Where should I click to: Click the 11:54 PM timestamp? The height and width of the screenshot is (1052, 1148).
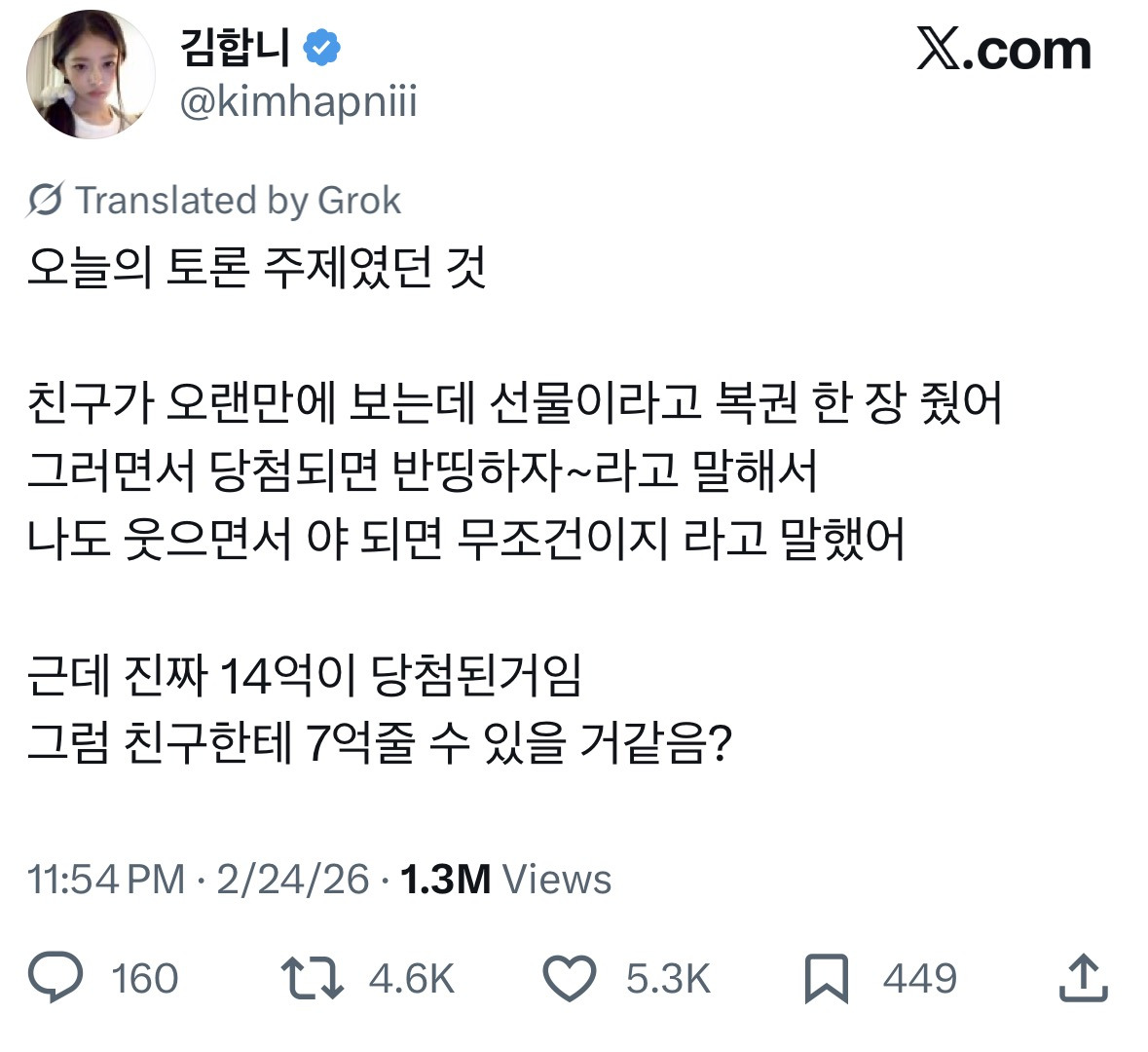(x=105, y=879)
